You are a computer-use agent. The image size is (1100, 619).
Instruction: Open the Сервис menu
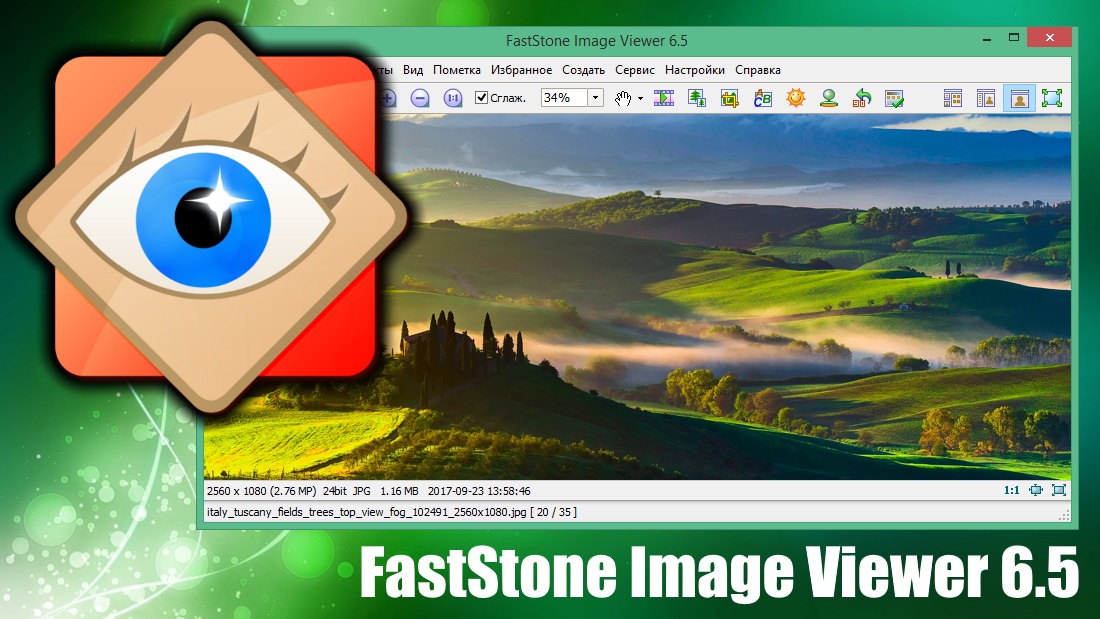(635, 70)
